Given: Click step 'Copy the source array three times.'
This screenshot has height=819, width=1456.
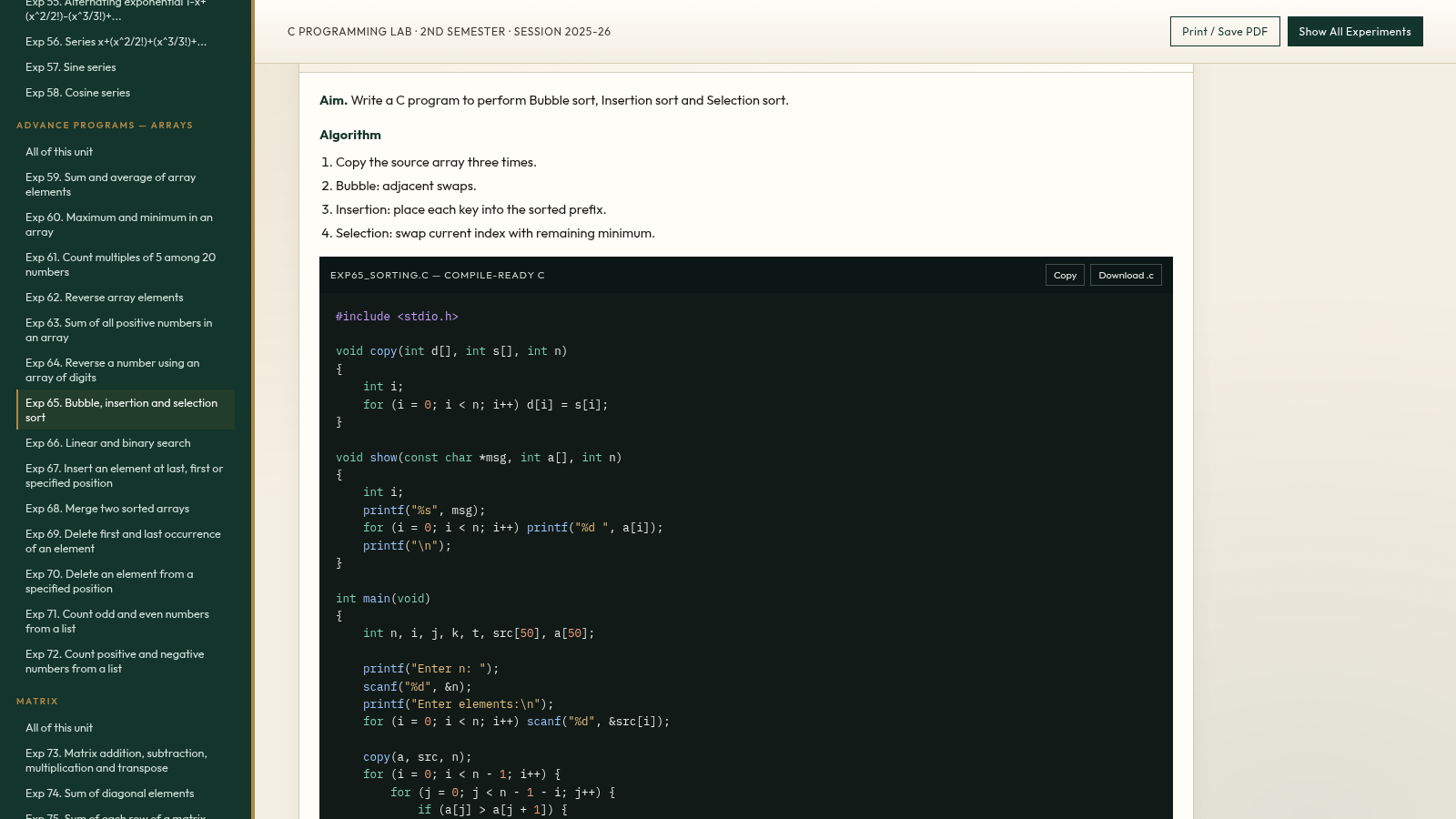Looking at the screenshot, I should 436,162.
